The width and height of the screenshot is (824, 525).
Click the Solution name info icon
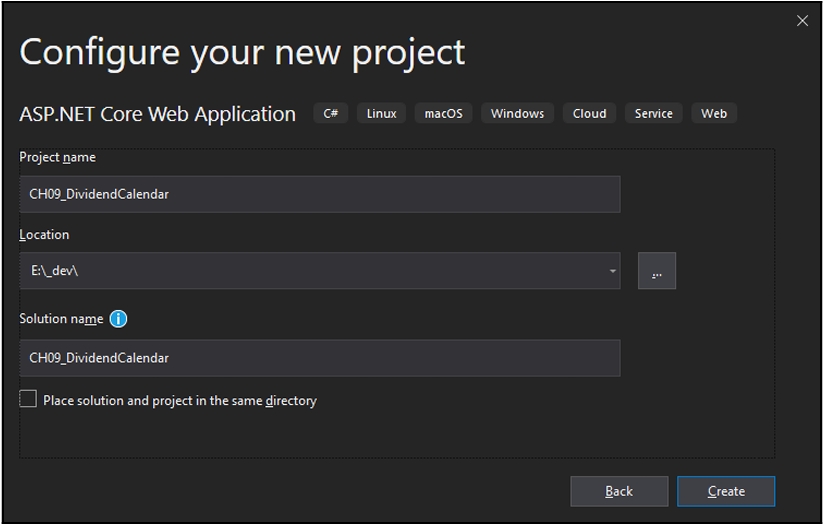[x=119, y=319]
